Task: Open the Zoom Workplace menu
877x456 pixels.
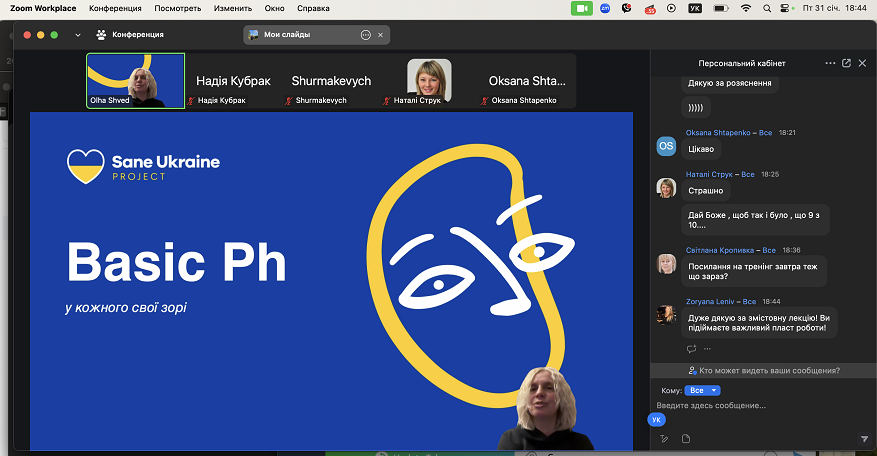Action: coord(43,8)
